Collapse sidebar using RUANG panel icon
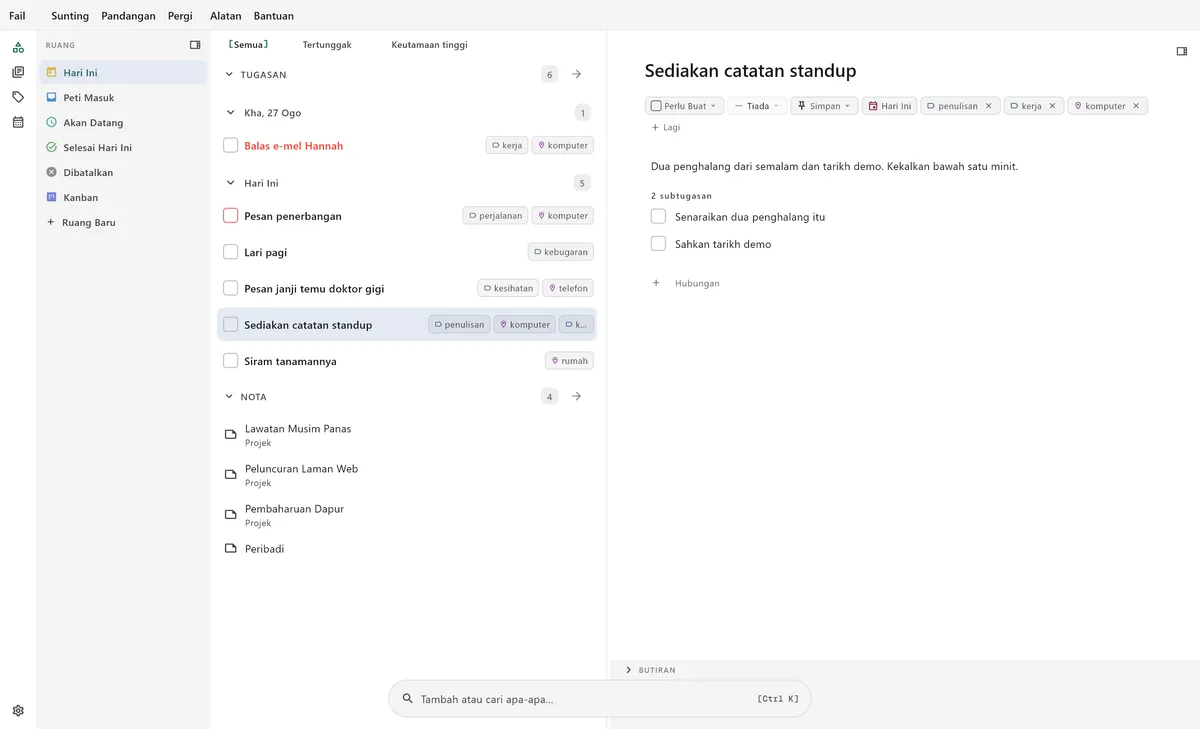1200x729 pixels. point(195,45)
